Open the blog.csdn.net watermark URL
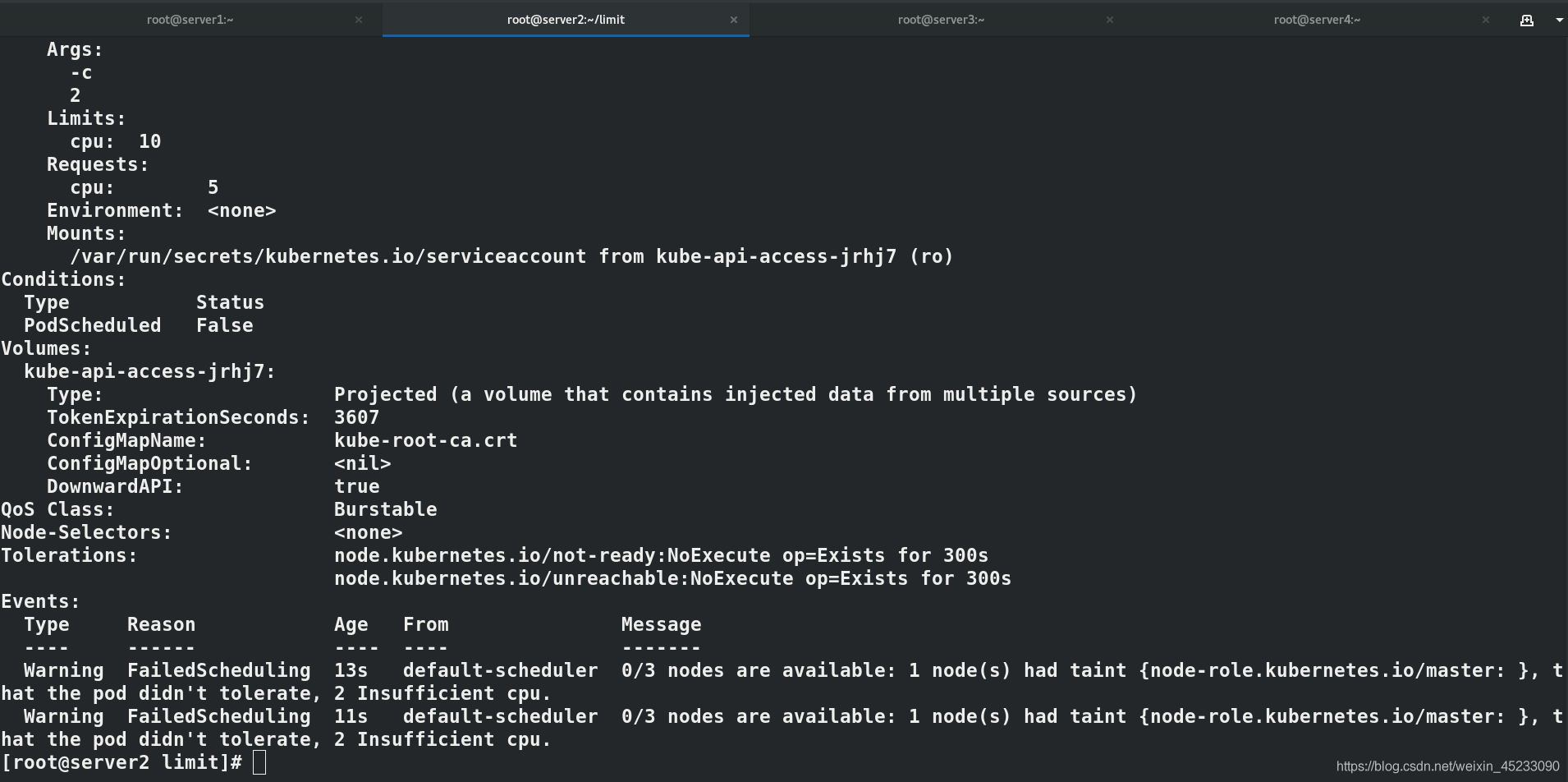 coord(1448,766)
